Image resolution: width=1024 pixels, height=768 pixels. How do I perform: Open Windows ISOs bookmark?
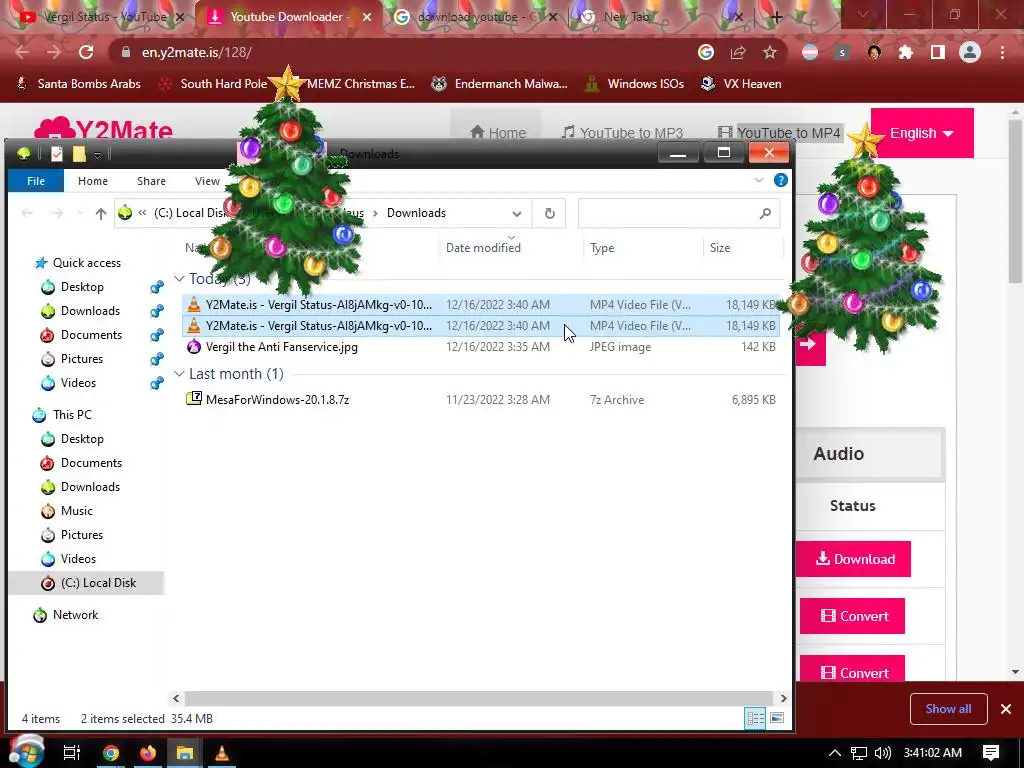click(x=635, y=84)
